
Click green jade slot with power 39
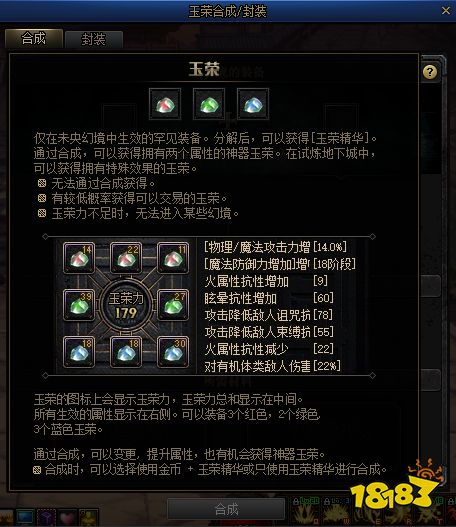click(x=79, y=305)
